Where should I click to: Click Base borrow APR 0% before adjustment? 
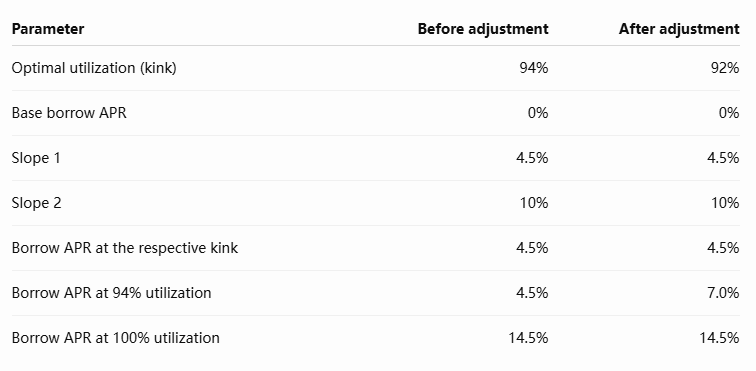pyautogui.click(x=538, y=113)
